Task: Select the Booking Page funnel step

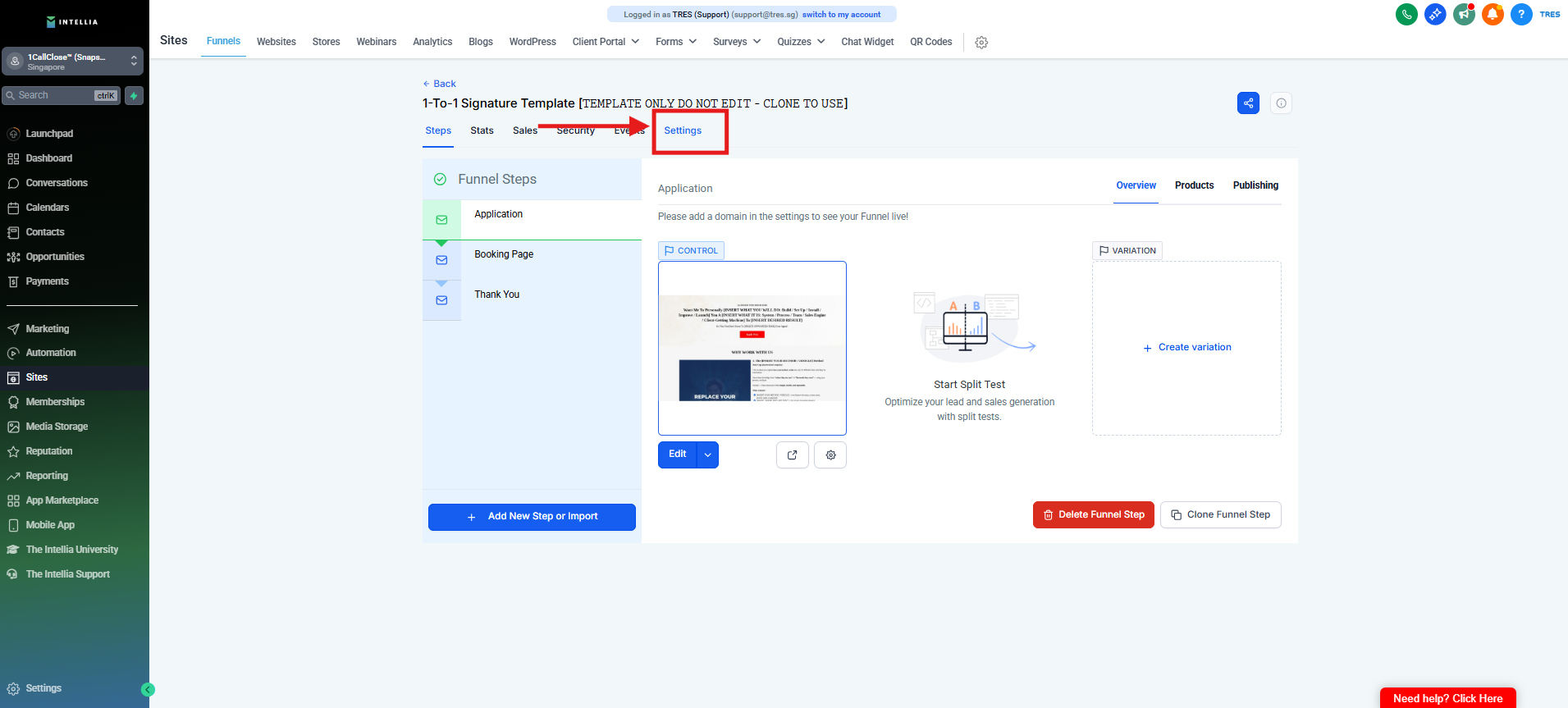Action: pos(532,260)
